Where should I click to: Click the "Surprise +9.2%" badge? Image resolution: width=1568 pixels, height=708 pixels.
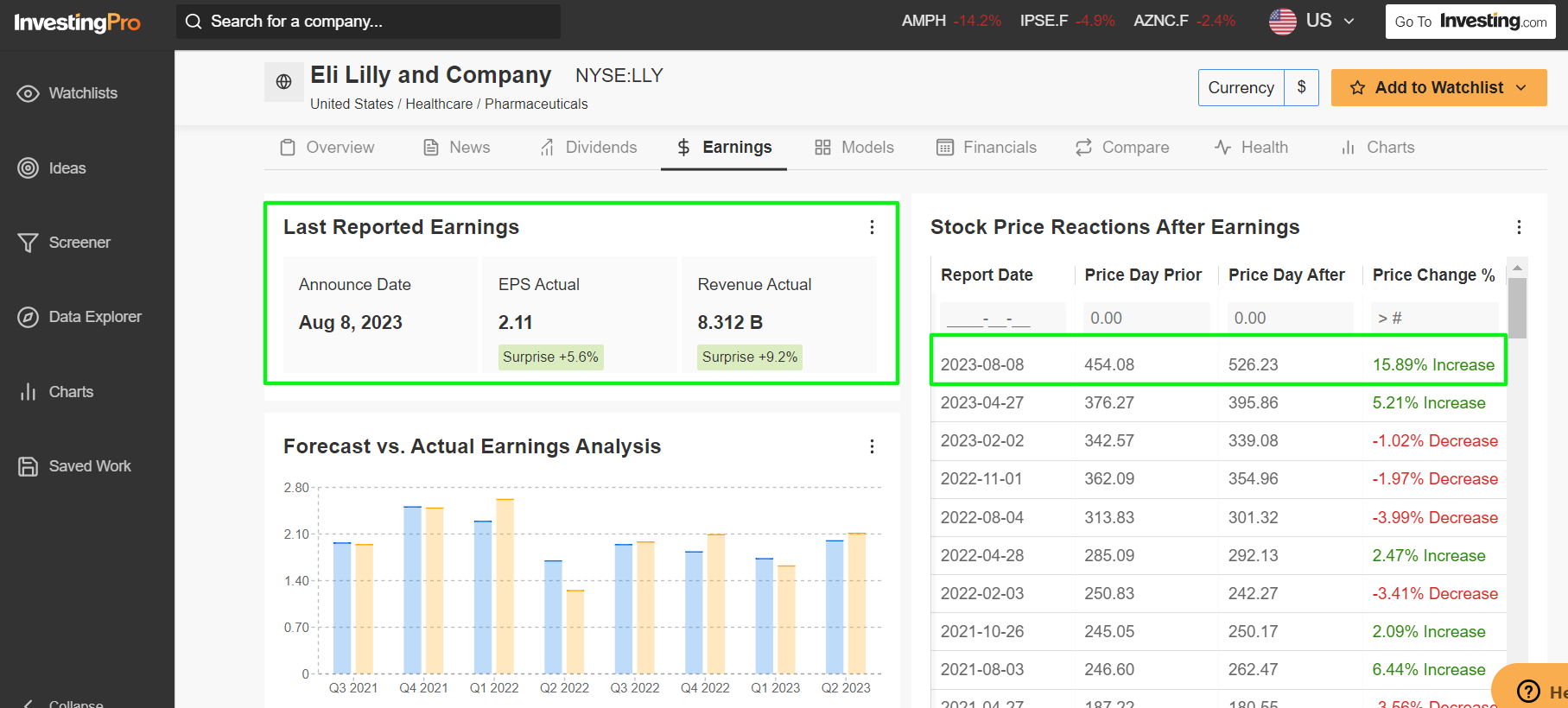750,357
